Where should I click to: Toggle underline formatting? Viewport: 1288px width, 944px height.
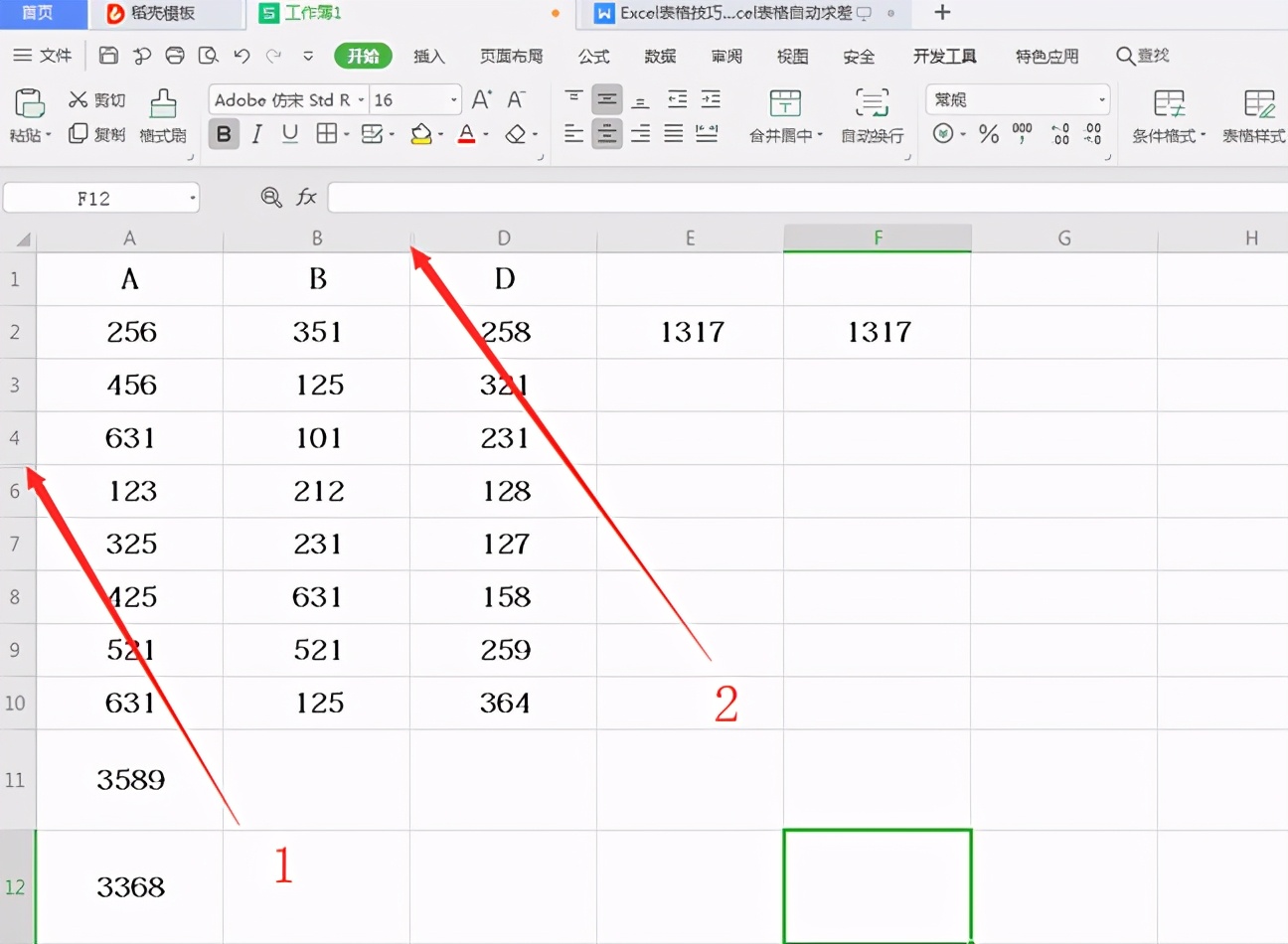(289, 133)
